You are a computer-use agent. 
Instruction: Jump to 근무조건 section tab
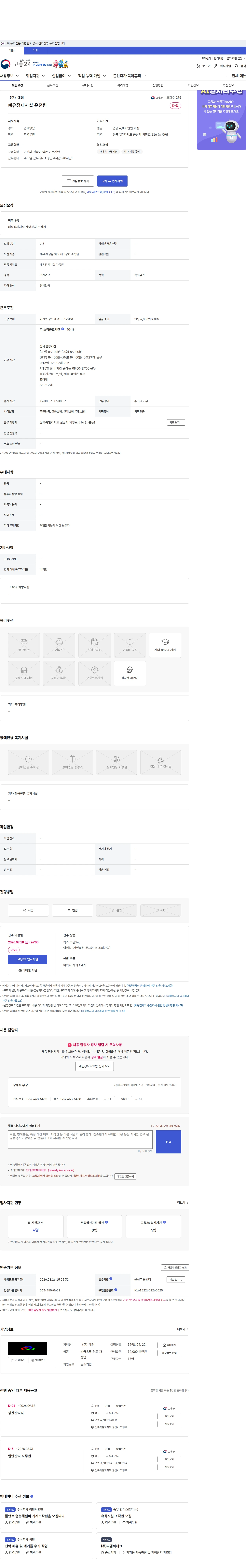click(53, 85)
